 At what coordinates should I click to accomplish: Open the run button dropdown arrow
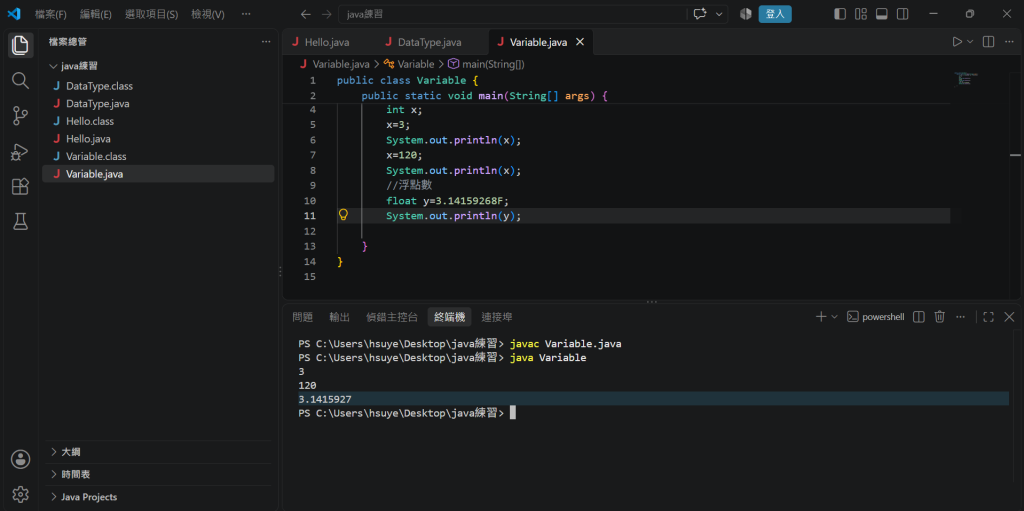click(x=970, y=42)
